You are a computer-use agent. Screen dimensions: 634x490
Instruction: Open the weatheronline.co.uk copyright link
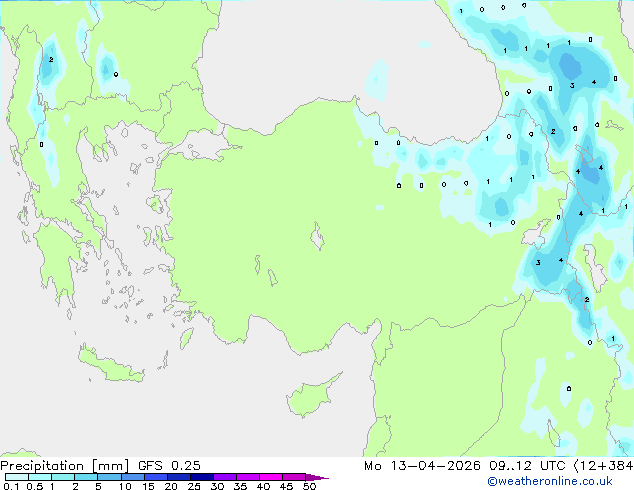click(549, 481)
